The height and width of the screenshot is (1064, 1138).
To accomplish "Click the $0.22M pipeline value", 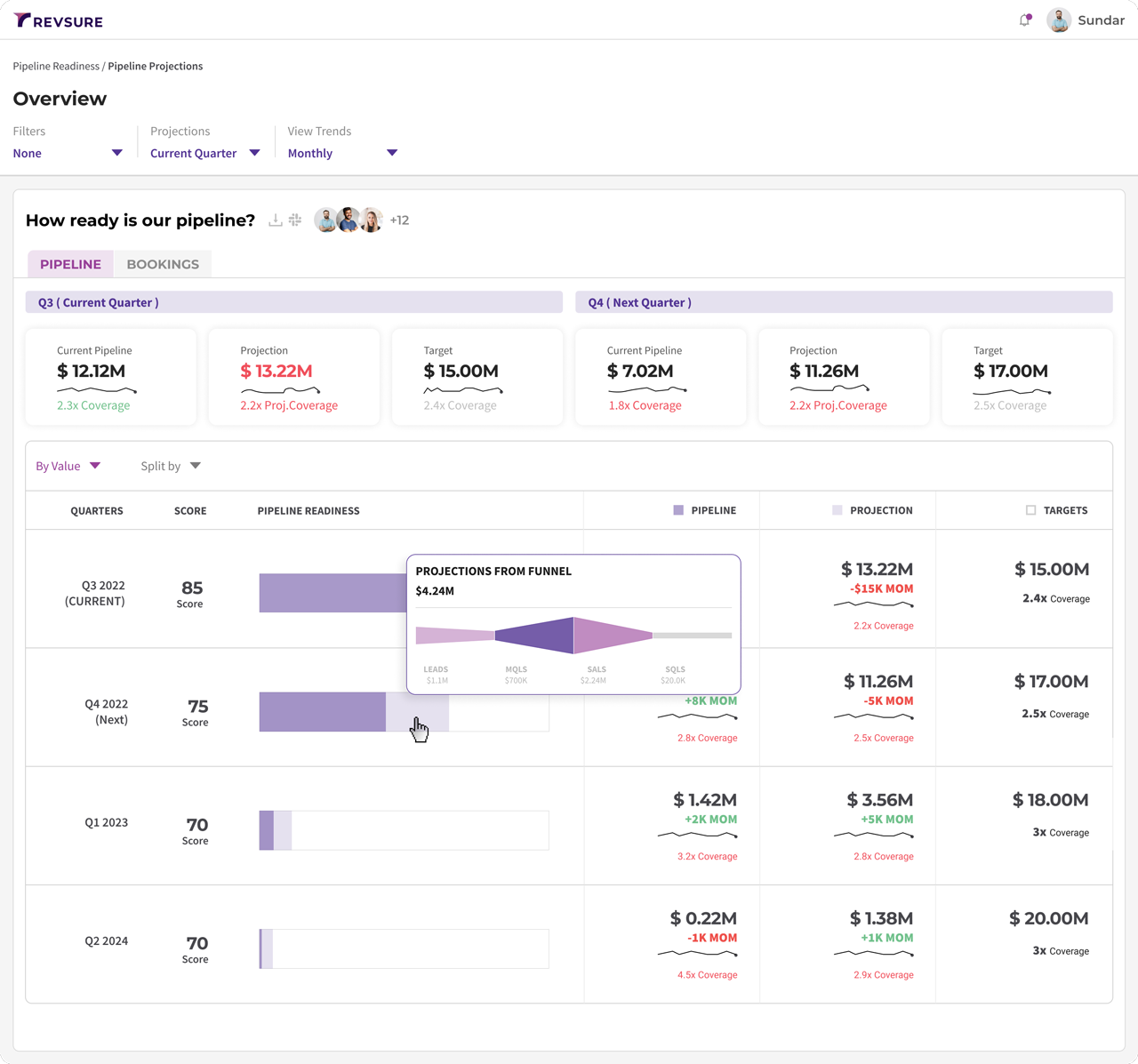I will [703, 918].
